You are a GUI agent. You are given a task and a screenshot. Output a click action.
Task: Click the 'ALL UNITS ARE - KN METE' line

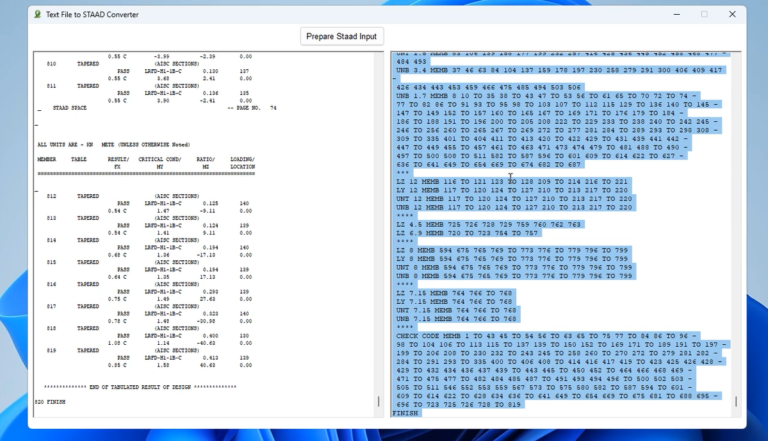tap(114, 145)
